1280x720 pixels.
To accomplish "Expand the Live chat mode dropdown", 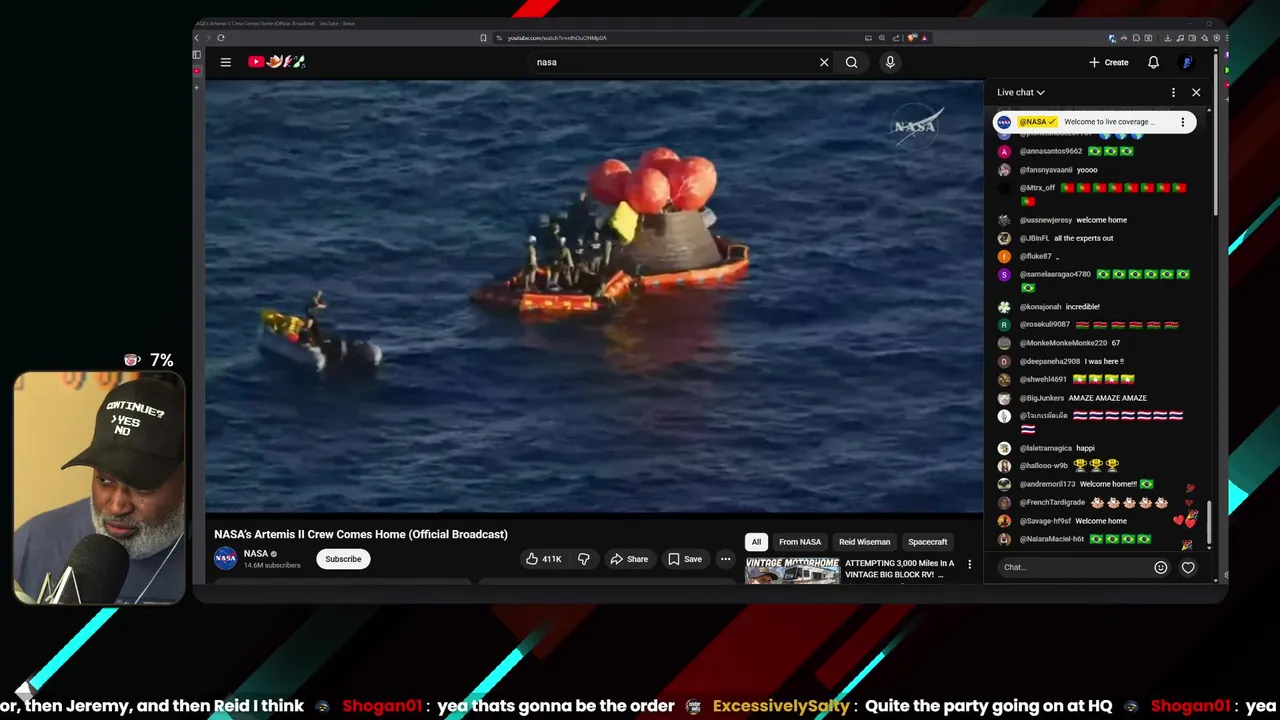I will tap(1021, 92).
